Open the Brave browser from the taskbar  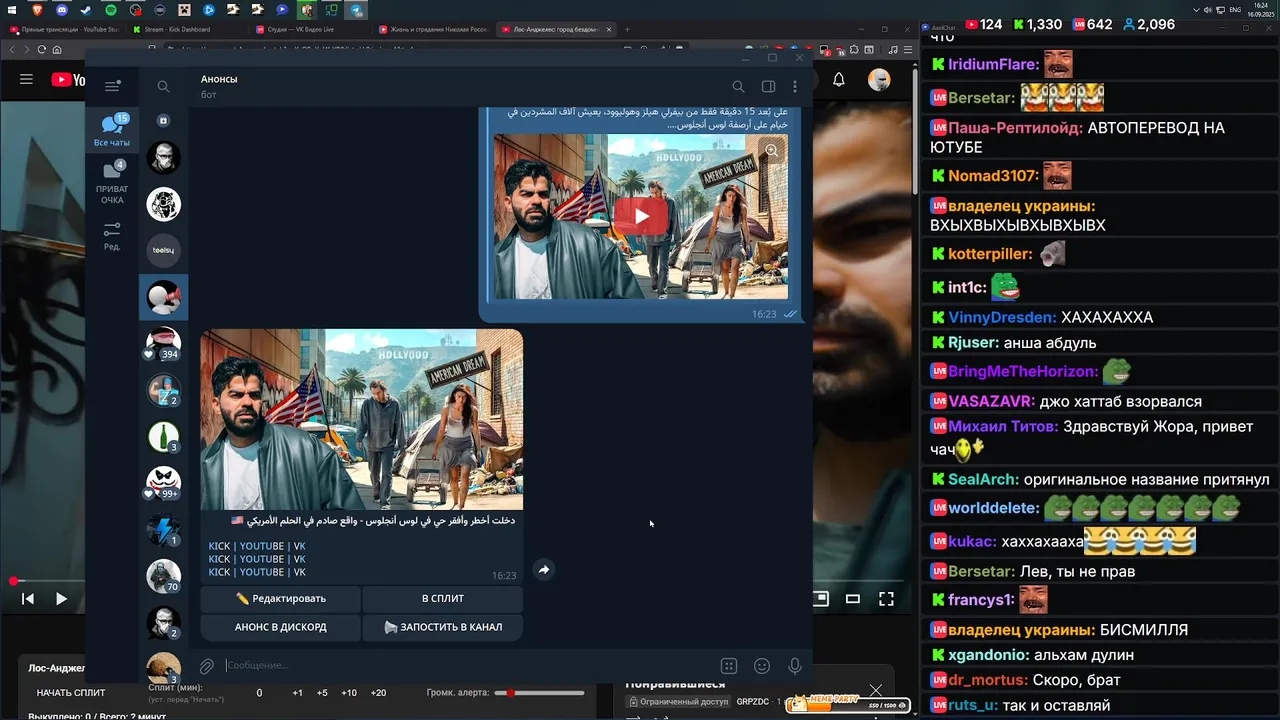click(37, 10)
